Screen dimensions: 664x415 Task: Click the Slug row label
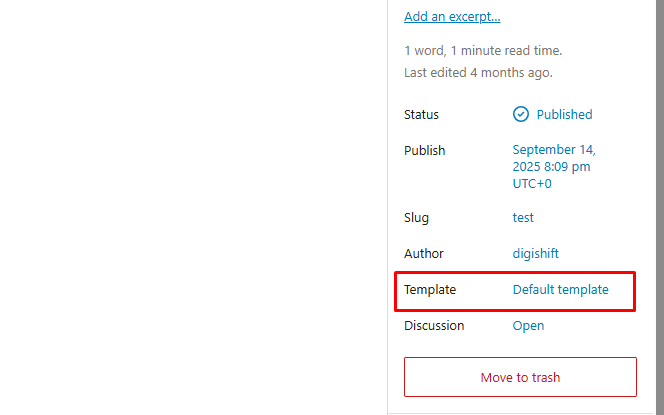[x=417, y=218]
